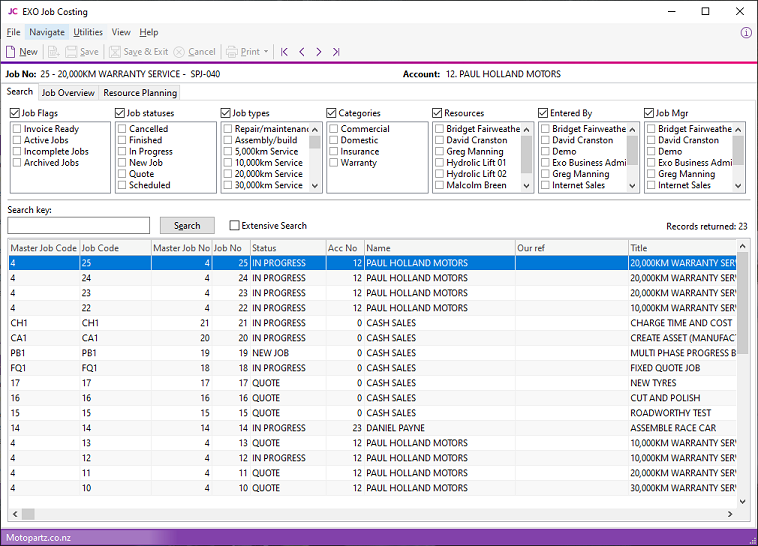Open the Print dropdown arrow
This screenshot has height=546, width=758.
267,52
